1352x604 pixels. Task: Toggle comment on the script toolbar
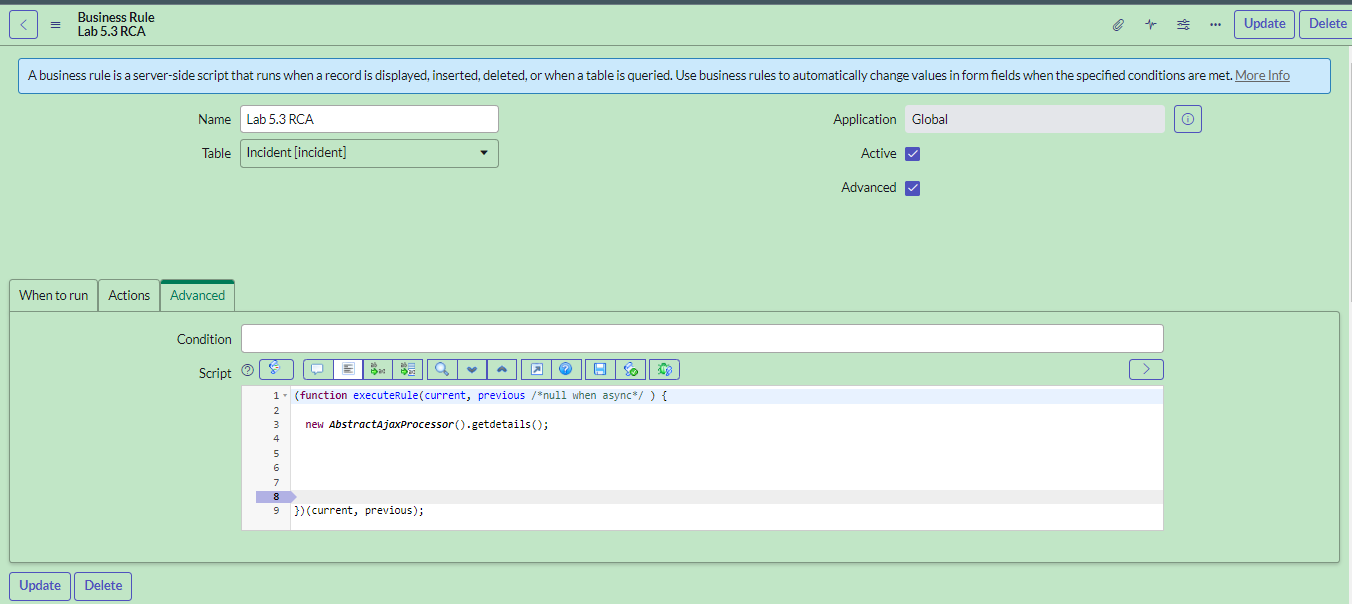317,369
